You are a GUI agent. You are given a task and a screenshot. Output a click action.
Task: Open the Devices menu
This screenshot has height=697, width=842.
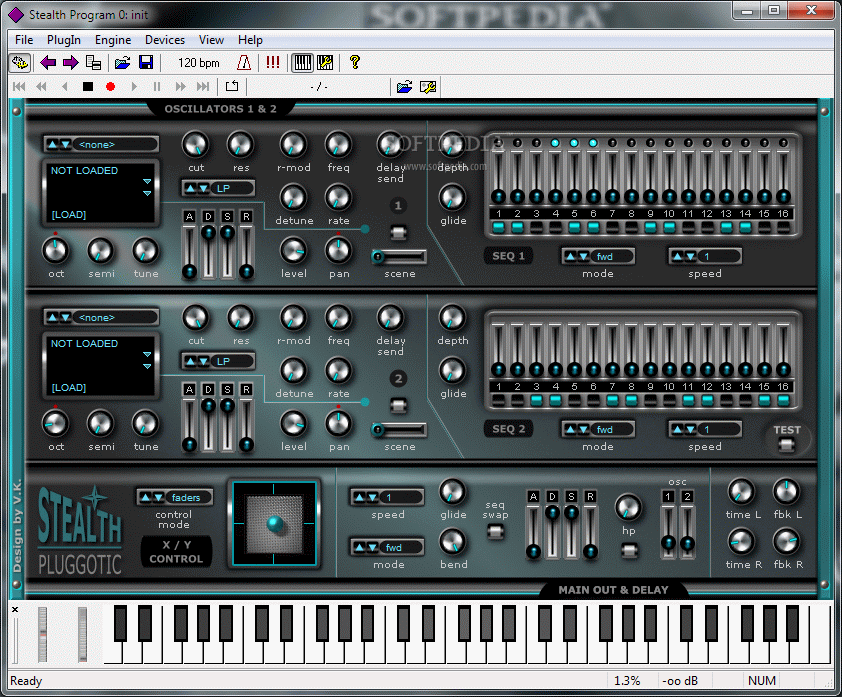pos(165,40)
